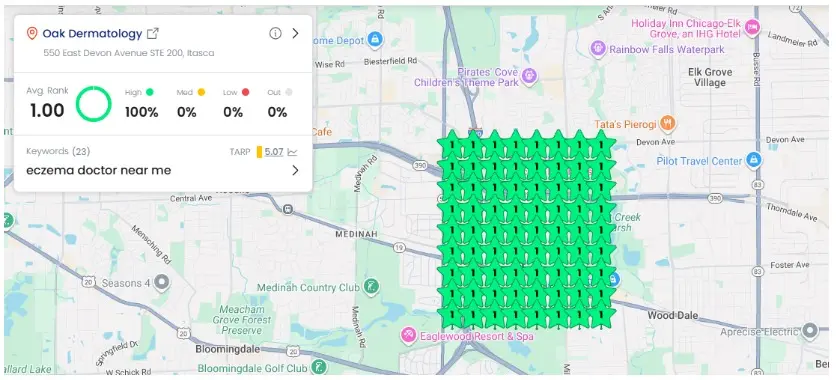The image size is (836, 380).
Task: Select Aprecise Electric location marker
Action: pos(810,332)
